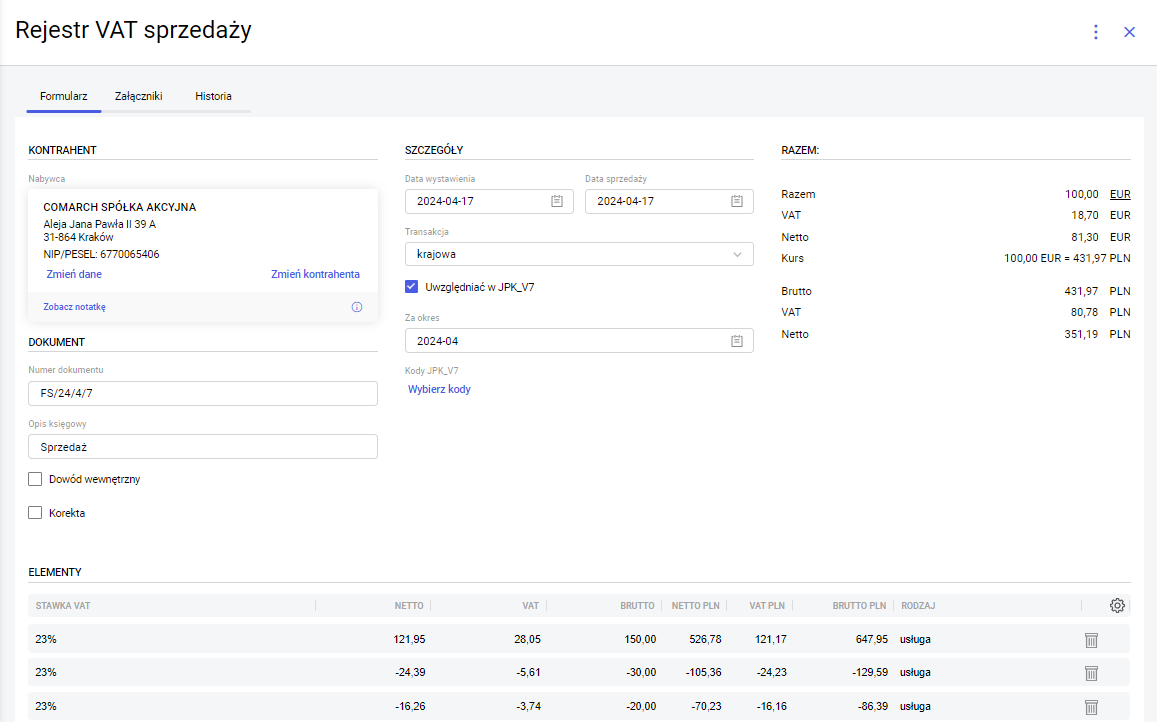
Task: Enable the Dowód wewnętrzny checkbox
Action: (36, 479)
